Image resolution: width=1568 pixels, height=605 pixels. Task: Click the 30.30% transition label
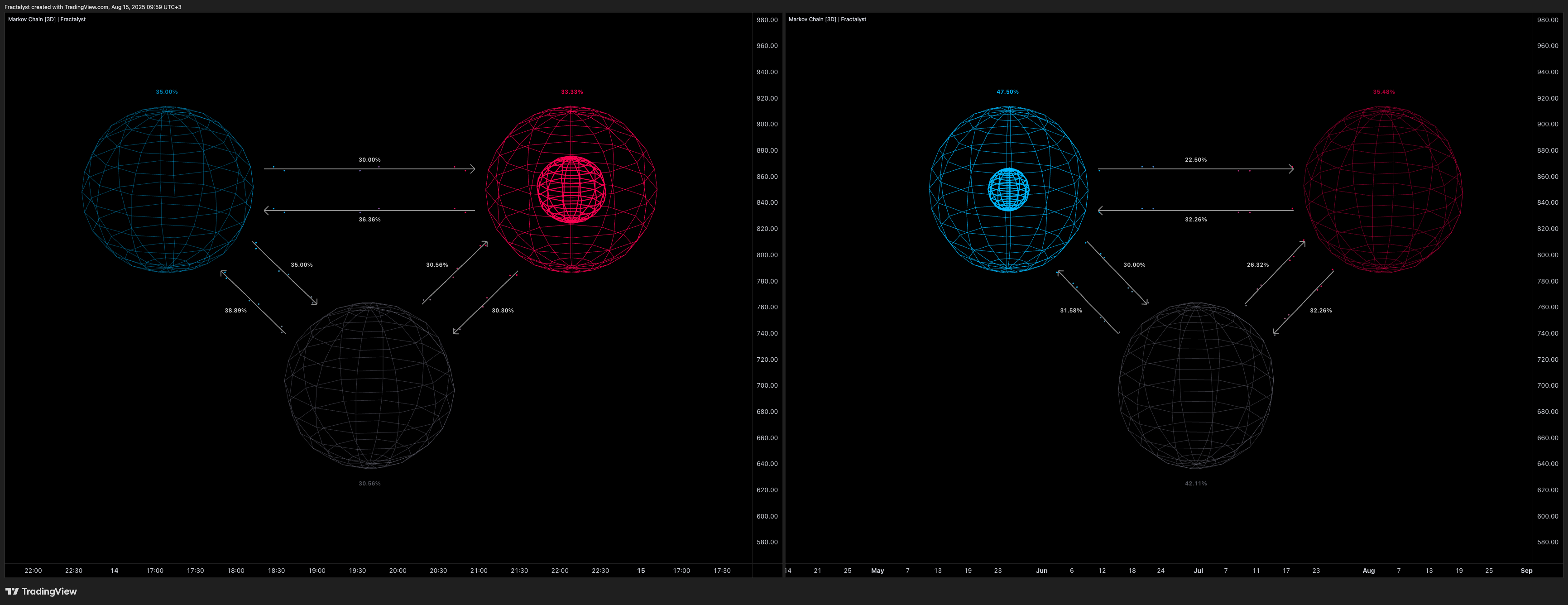503,310
